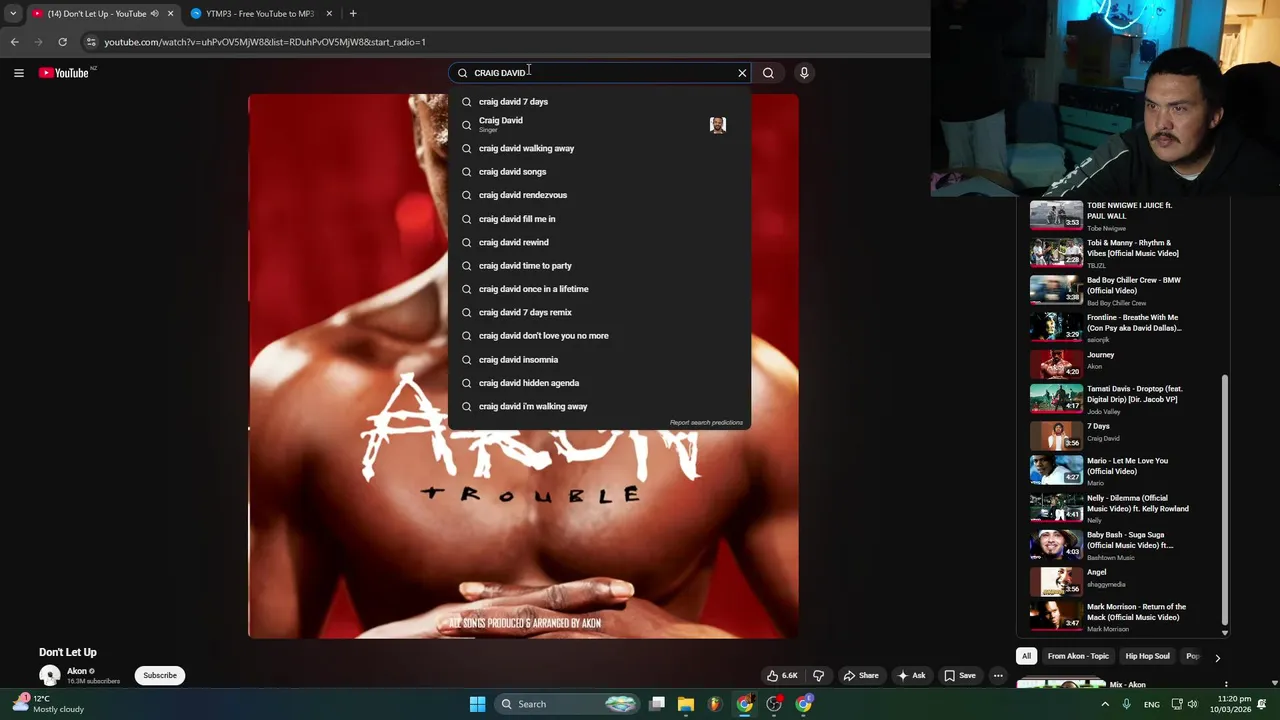This screenshot has height=720, width=1280.
Task: Close the YTMP3 tab
Action: point(329,14)
